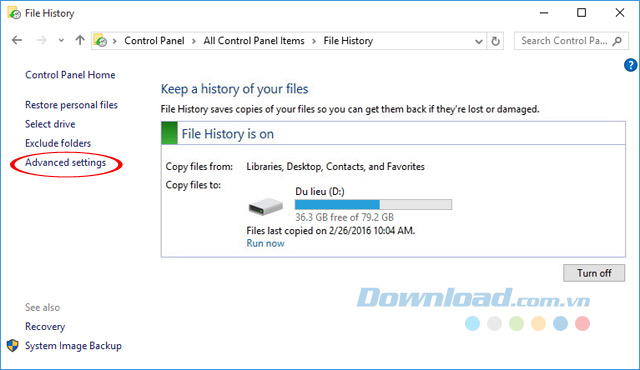Click the Turn off button
The image size is (640, 370).
pos(594,273)
